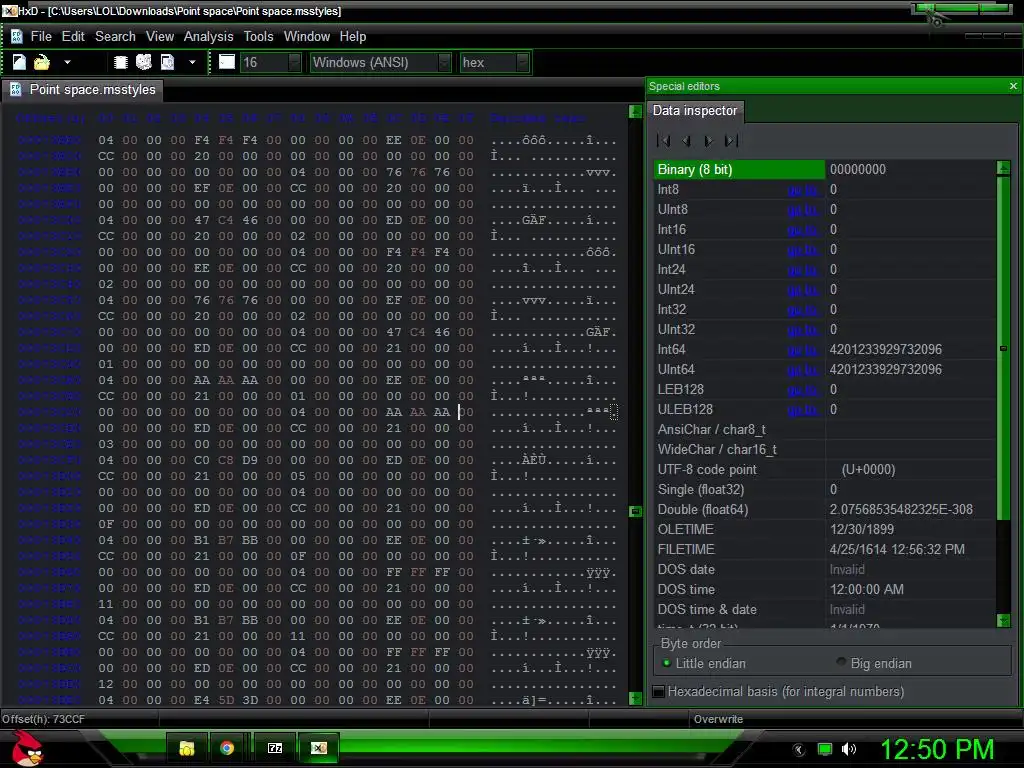Expand the arrow beside Open disk image

coord(192,62)
